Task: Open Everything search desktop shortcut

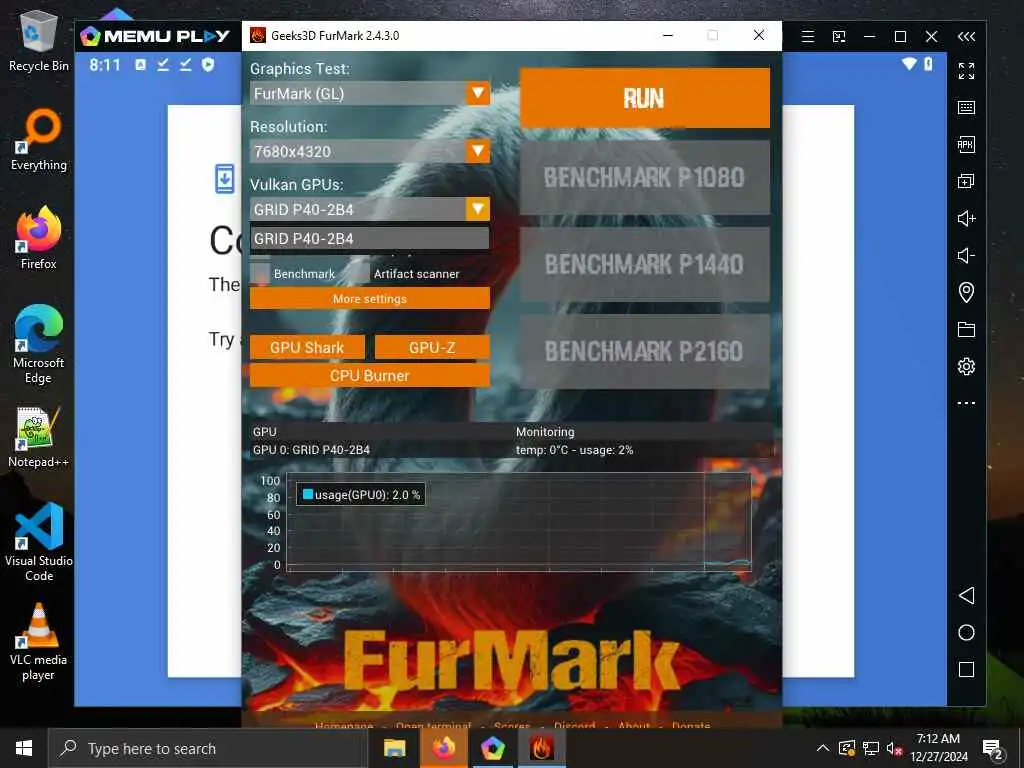Action: point(39,140)
